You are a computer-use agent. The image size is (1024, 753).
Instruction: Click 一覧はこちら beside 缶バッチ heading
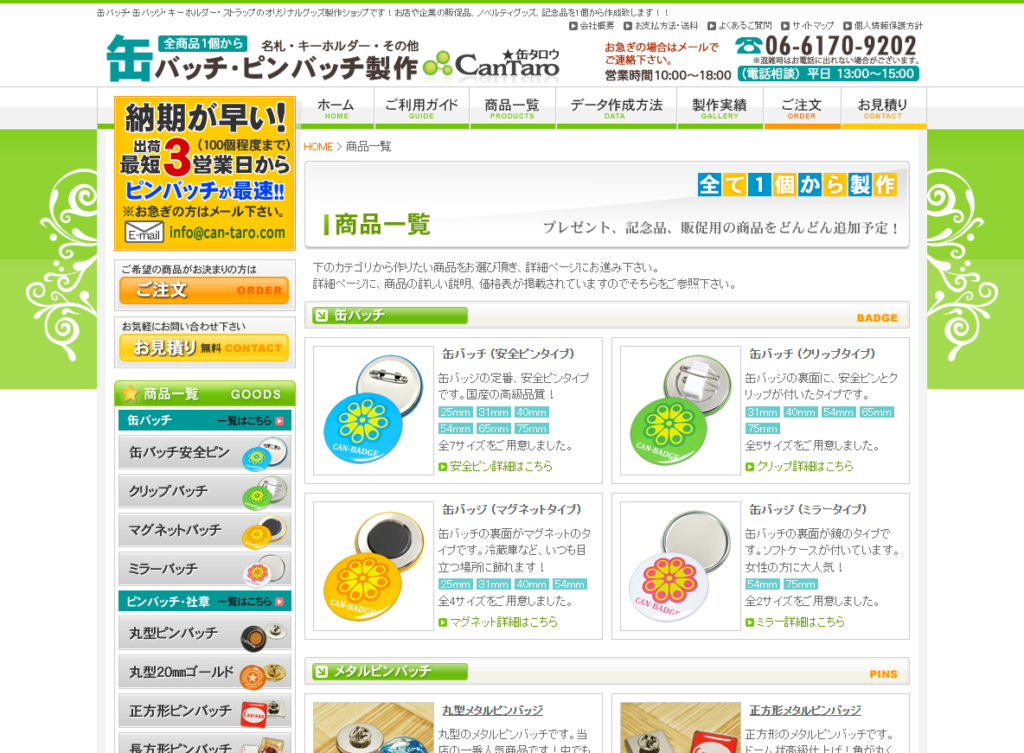click(250, 421)
